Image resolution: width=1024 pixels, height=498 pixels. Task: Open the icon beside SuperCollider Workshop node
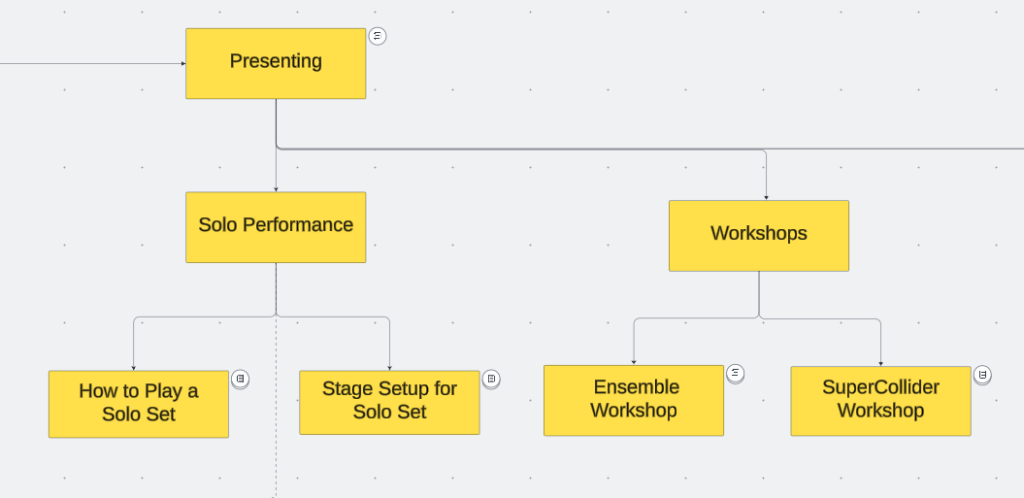[x=982, y=374]
